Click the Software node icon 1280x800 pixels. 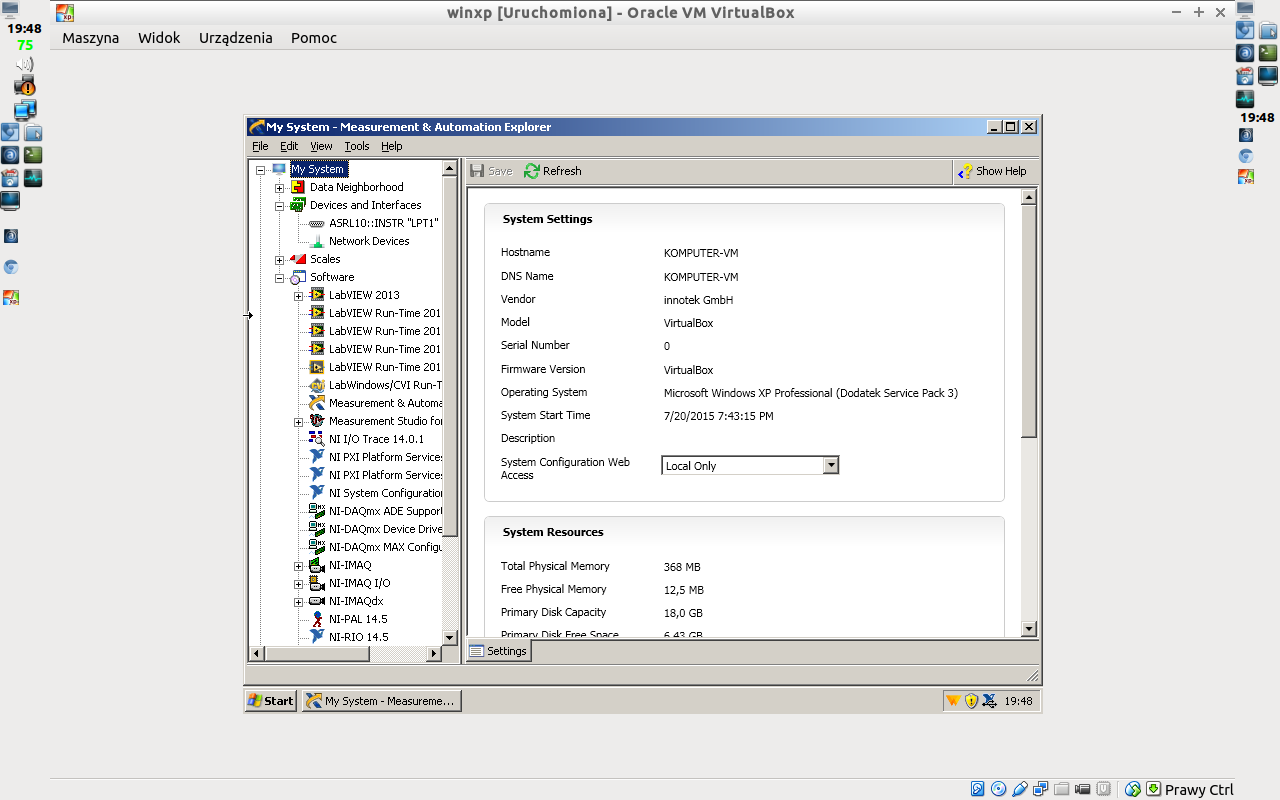(298, 277)
